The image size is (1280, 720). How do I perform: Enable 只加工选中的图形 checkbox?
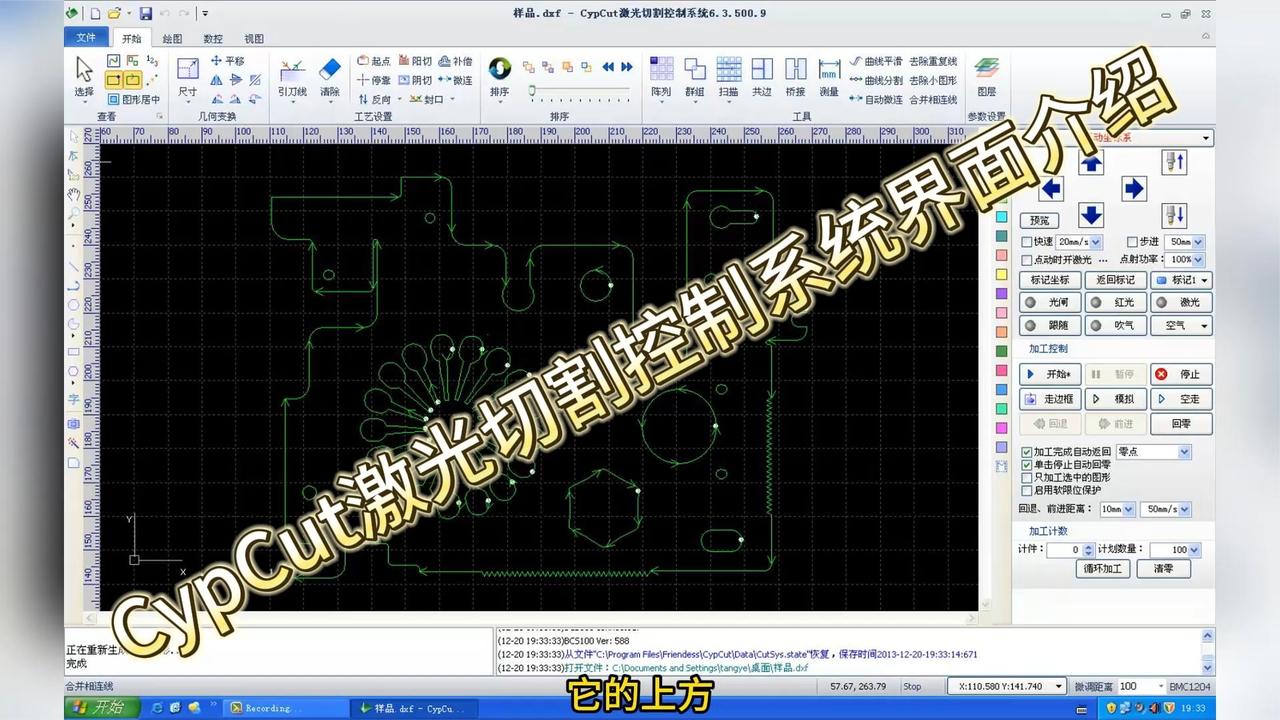[x=1027, y=478]
